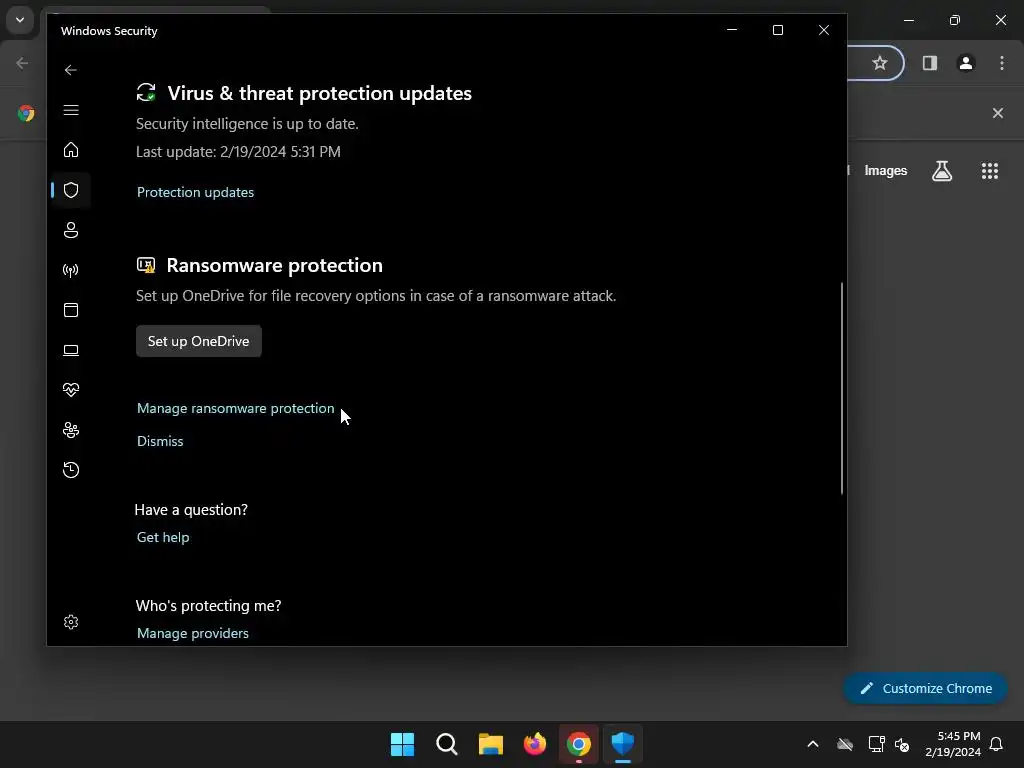
Task: Open muted volume tray icon
Action: coord(902,744)
